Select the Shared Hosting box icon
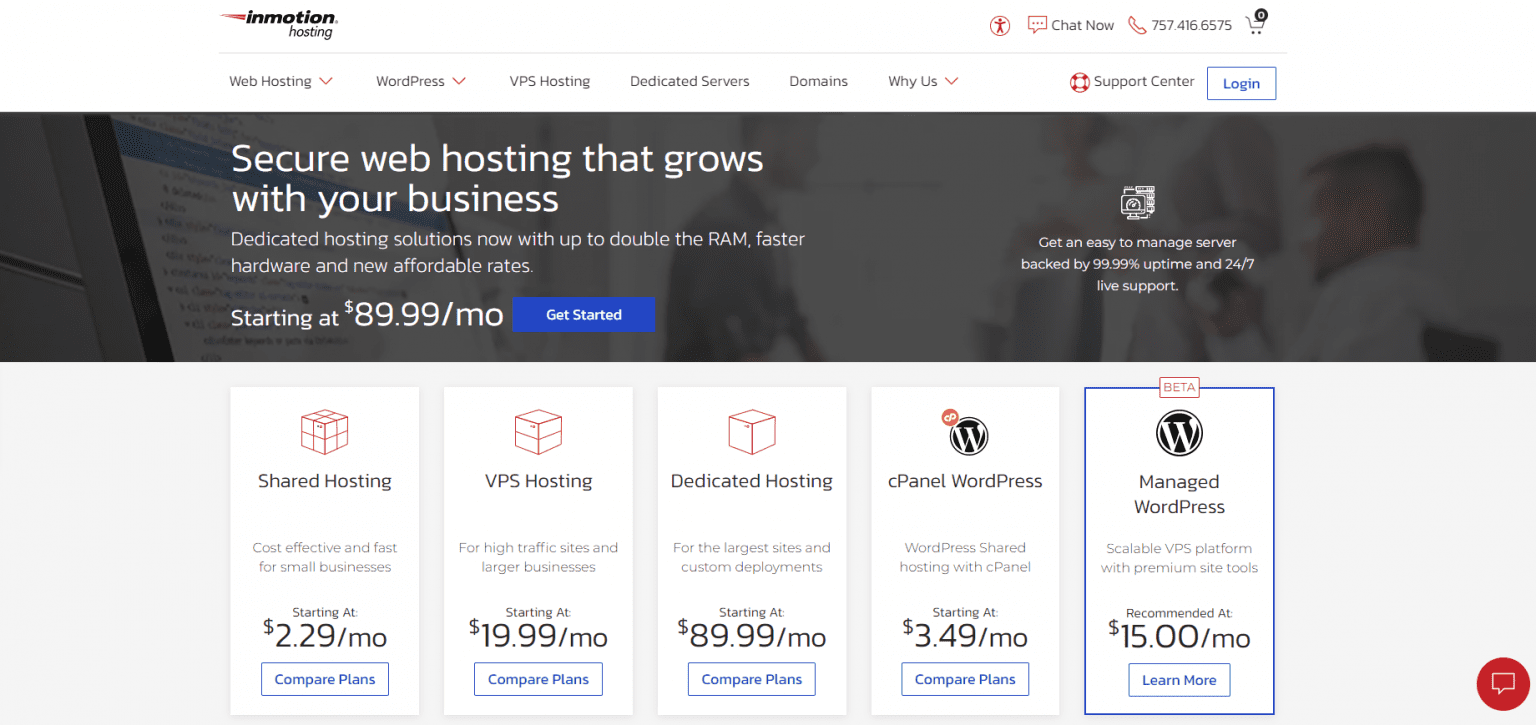Viewport: 1536px width, 725px height. 324,431
